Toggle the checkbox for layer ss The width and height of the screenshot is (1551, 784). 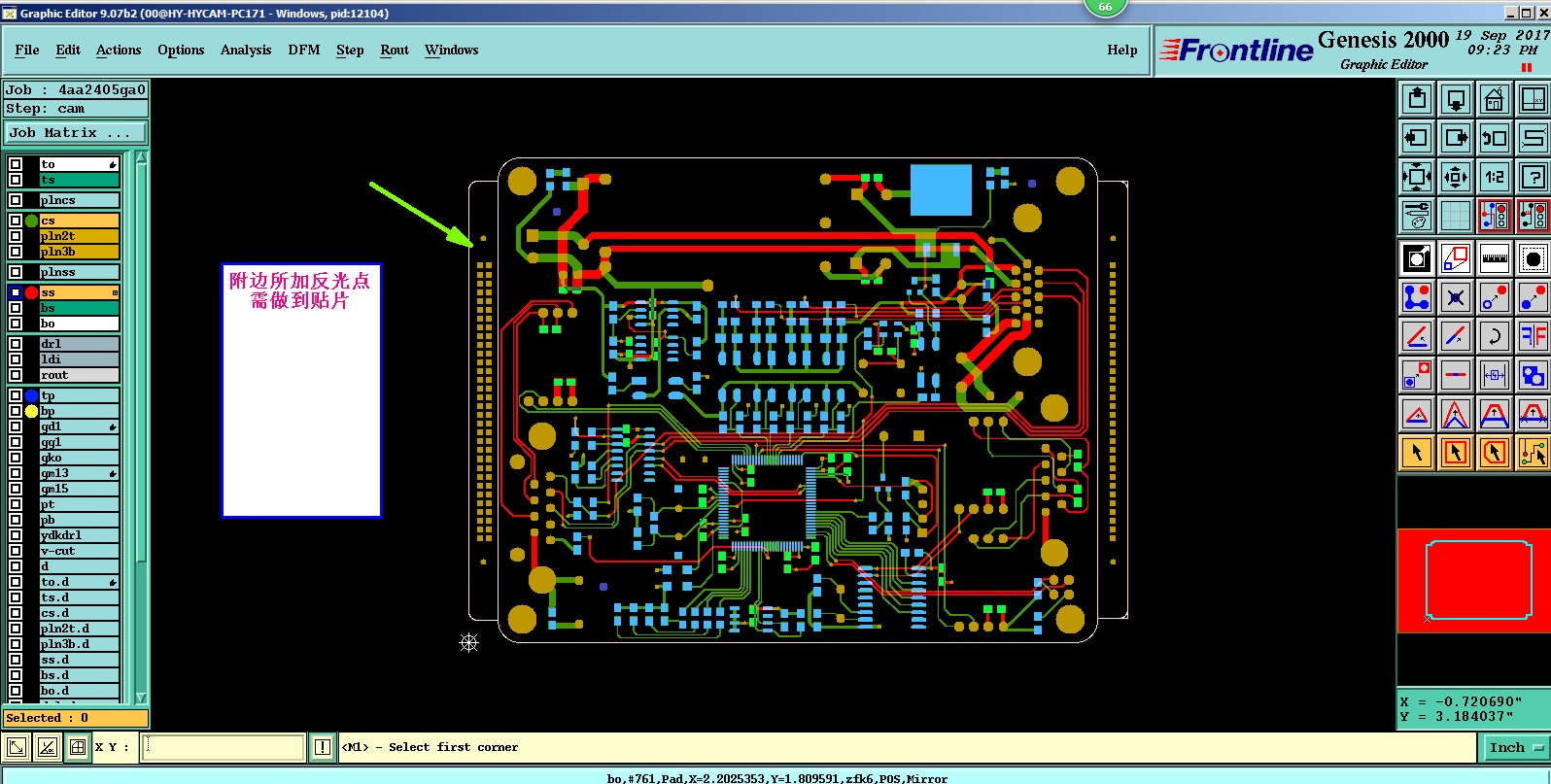click(x=16, y=292)
